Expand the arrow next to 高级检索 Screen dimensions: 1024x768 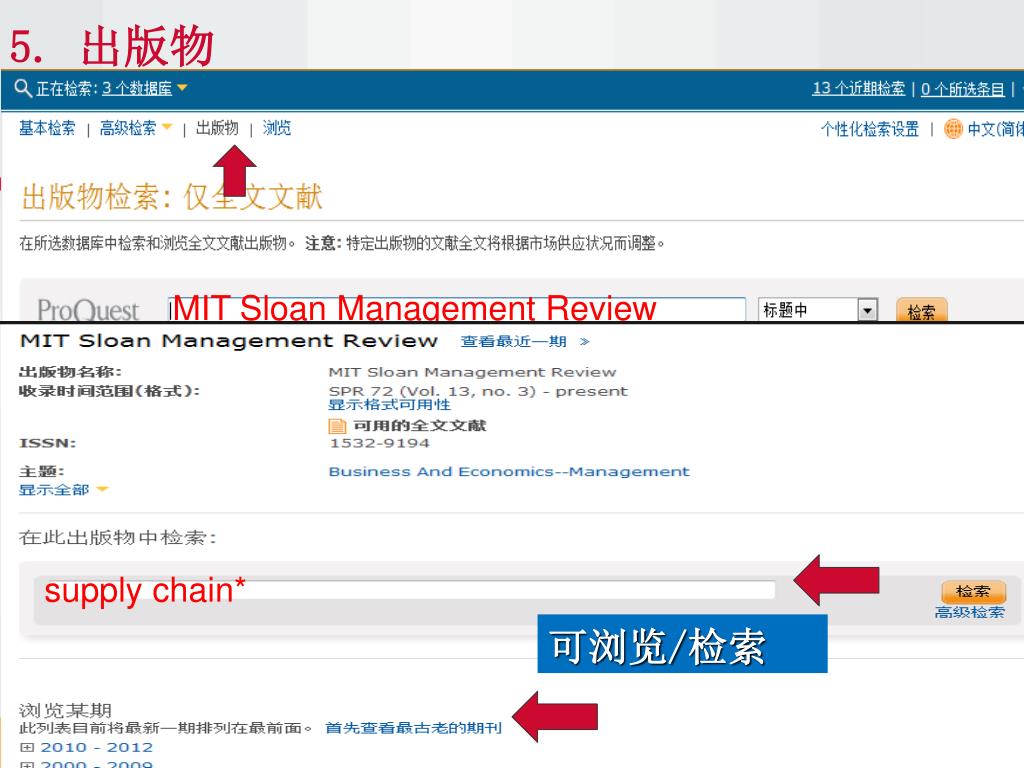click(x=167, y=127)
